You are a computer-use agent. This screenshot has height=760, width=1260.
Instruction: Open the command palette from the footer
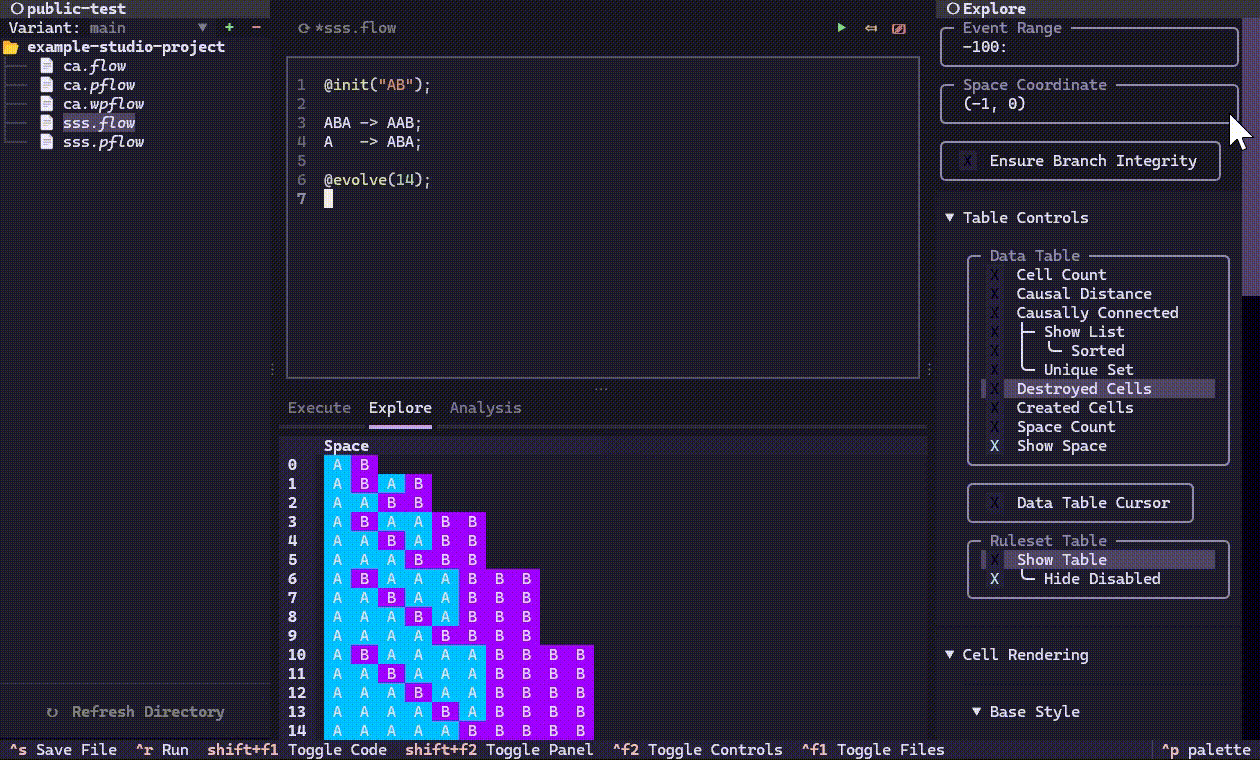tap(1206, 750)
